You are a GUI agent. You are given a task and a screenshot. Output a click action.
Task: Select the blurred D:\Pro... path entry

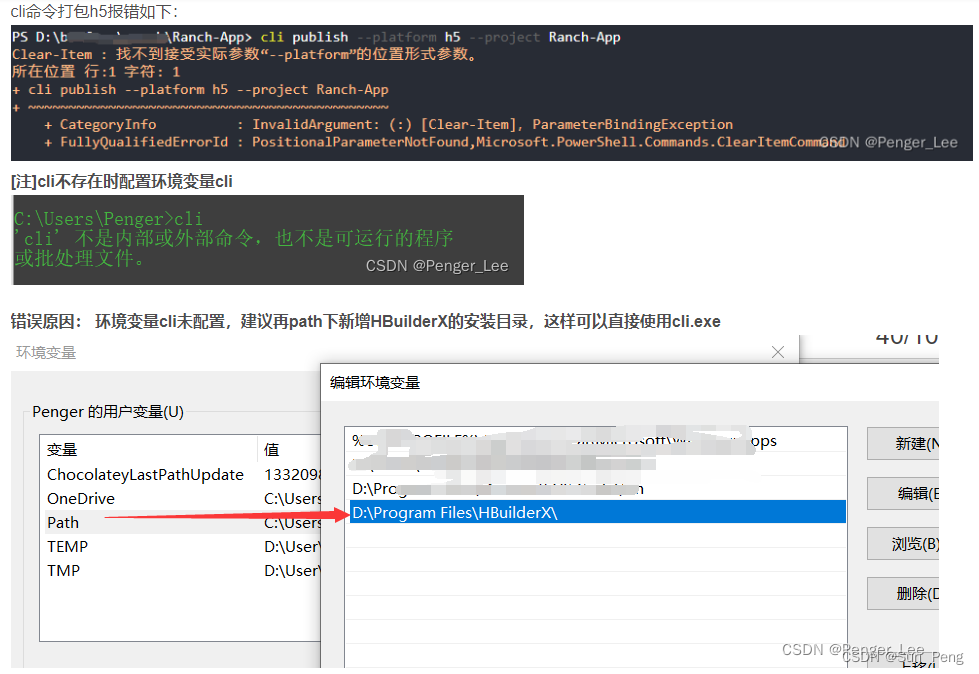click(x=598, y=489)
